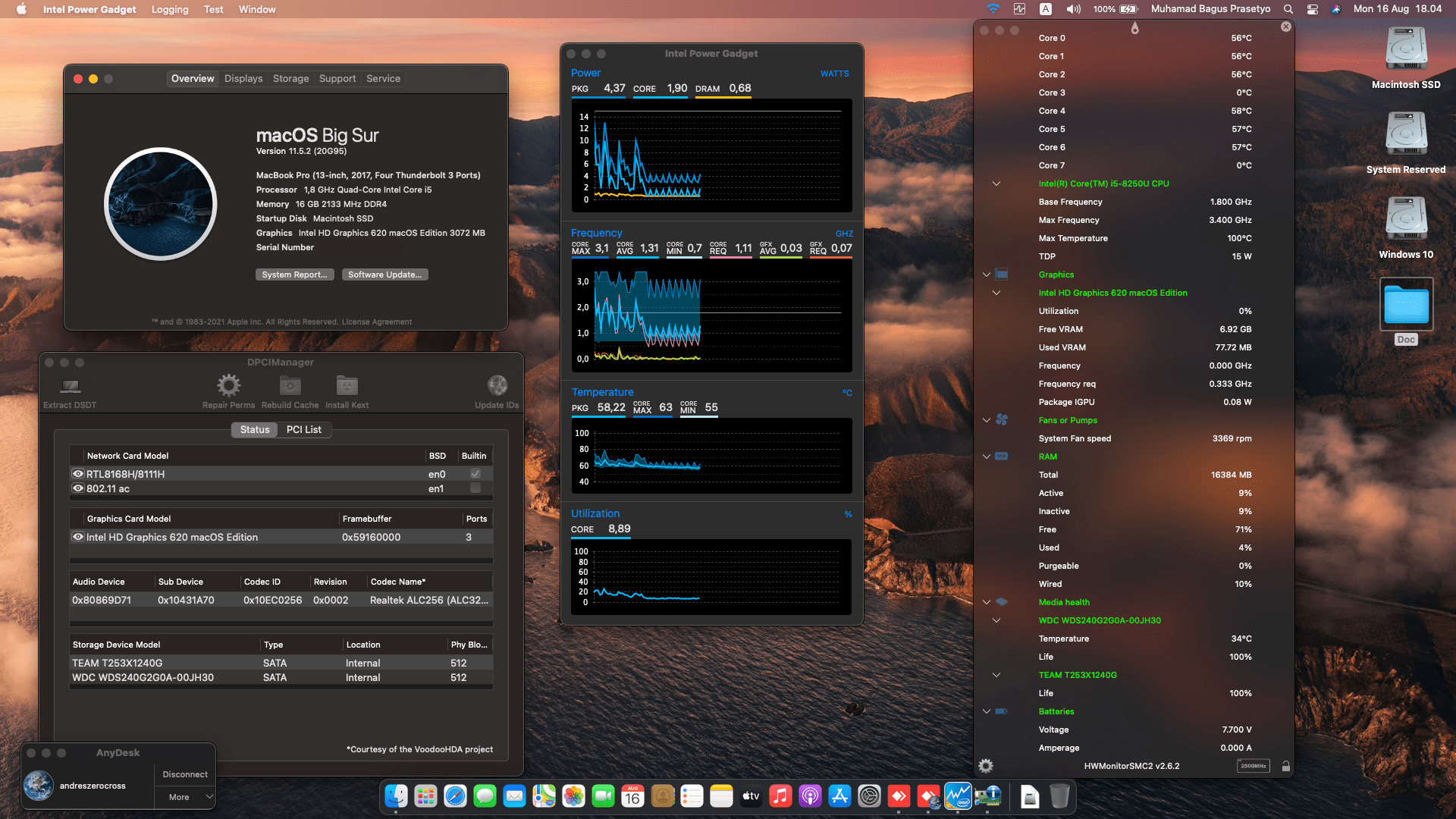Viewport: 1456px width, 819px height.
Task: Select Realtek ALC256 audio device row
Action: [x=281, y=600]
